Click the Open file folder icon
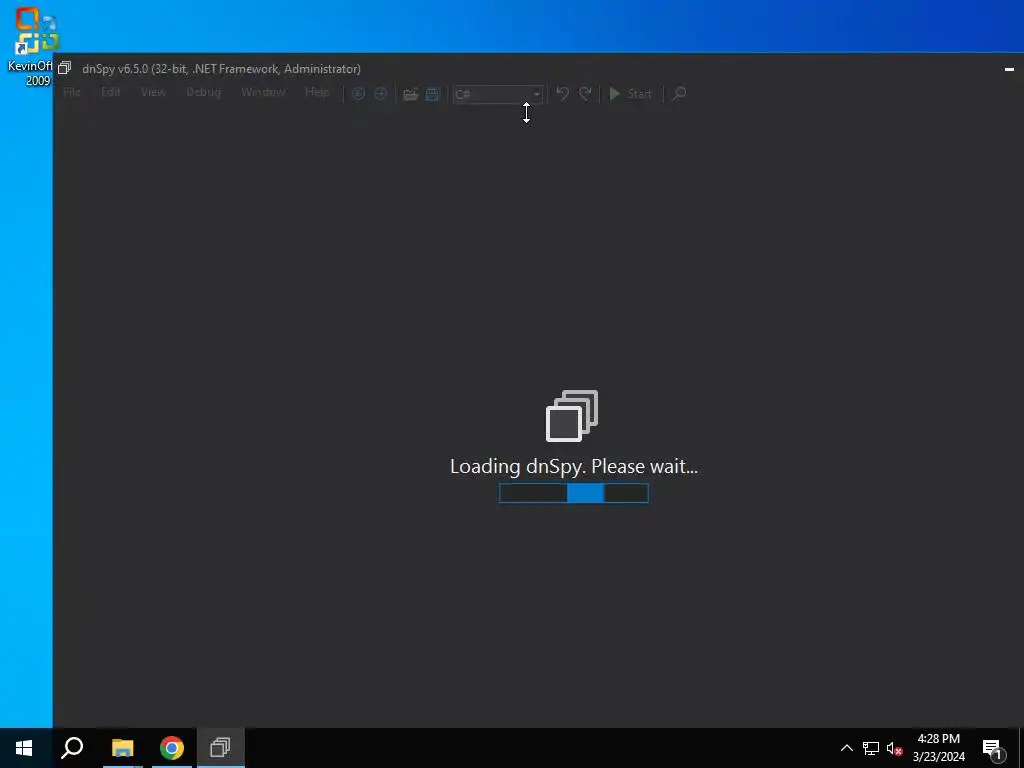 click(x=410, y=94)
